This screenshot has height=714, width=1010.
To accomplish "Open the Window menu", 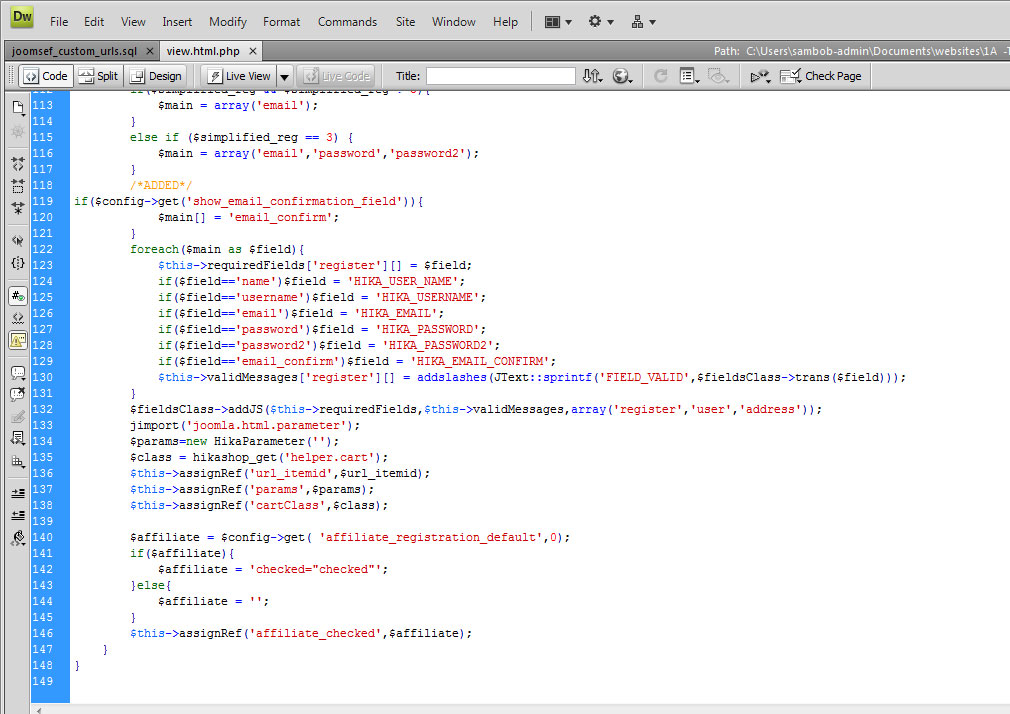I will pyautogui.click(x=453, y=22).
